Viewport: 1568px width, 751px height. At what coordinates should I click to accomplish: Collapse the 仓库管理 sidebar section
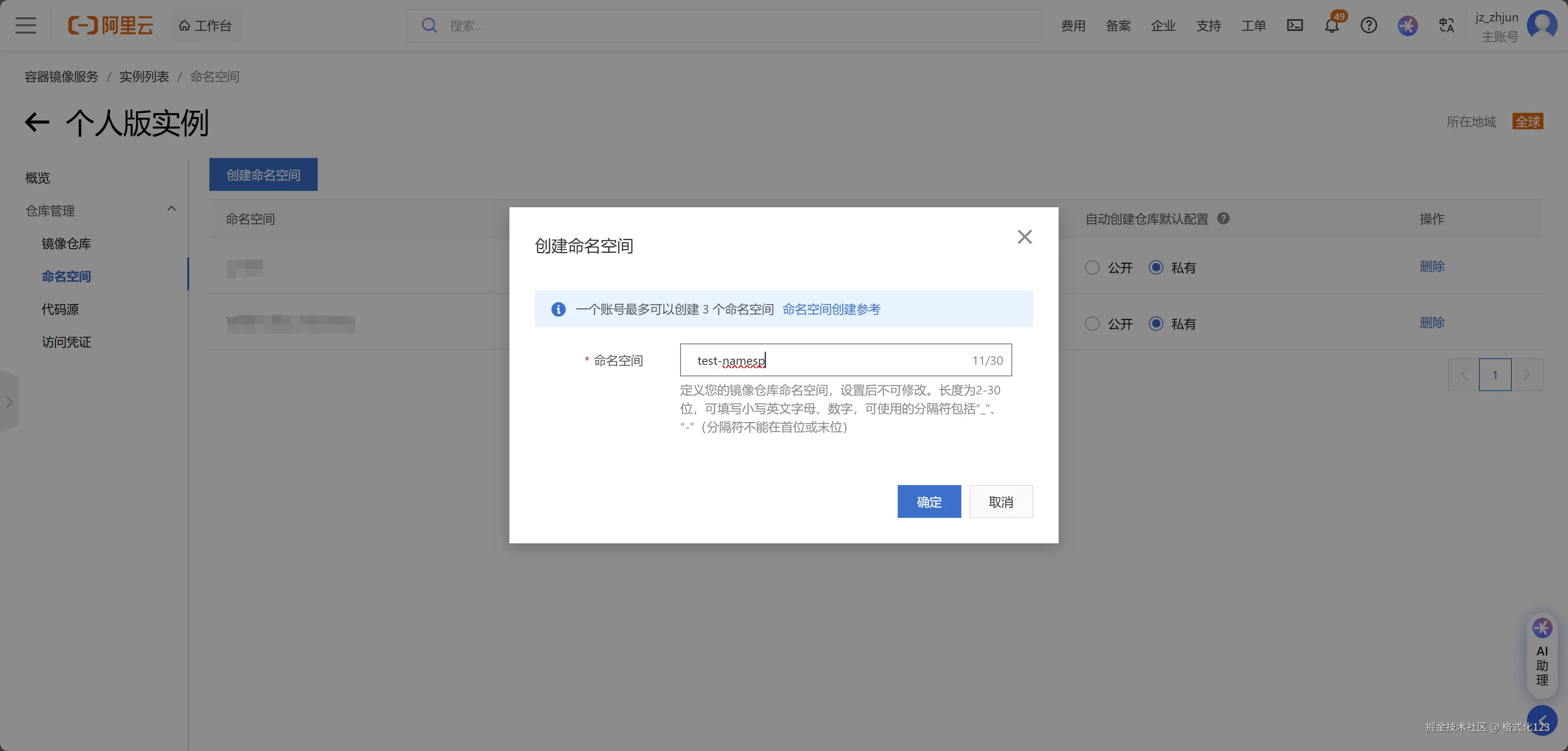(x=171, y=209)
